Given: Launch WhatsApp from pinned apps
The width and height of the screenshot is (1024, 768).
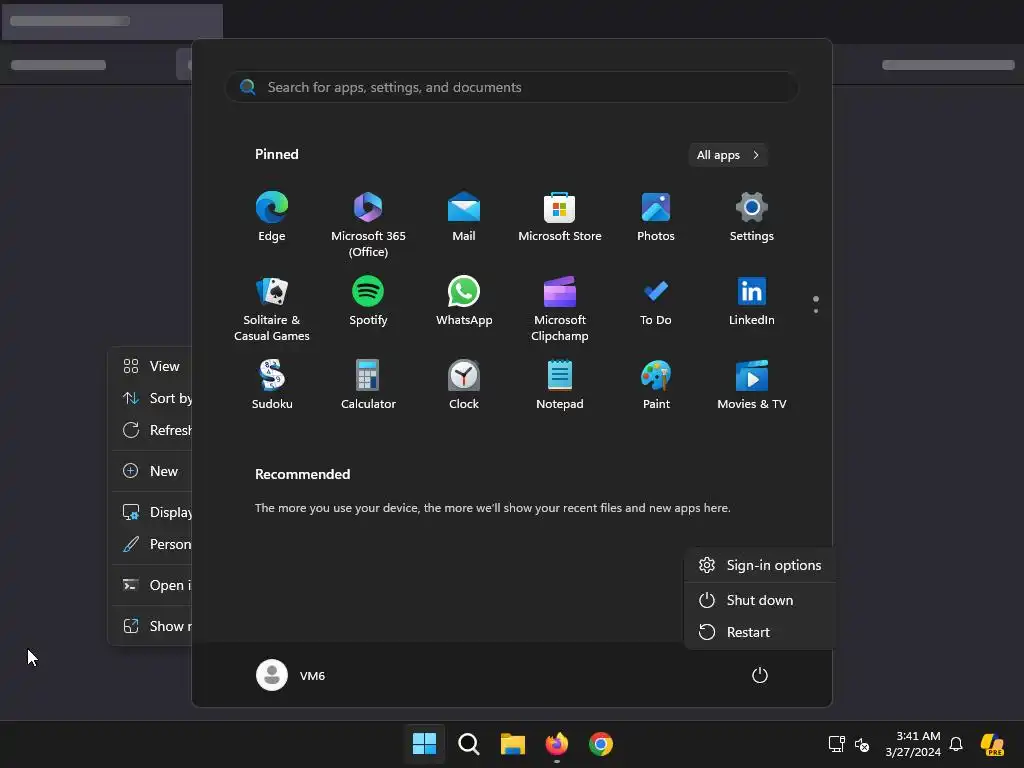Looking at the screenshot, I should point(464,302).
